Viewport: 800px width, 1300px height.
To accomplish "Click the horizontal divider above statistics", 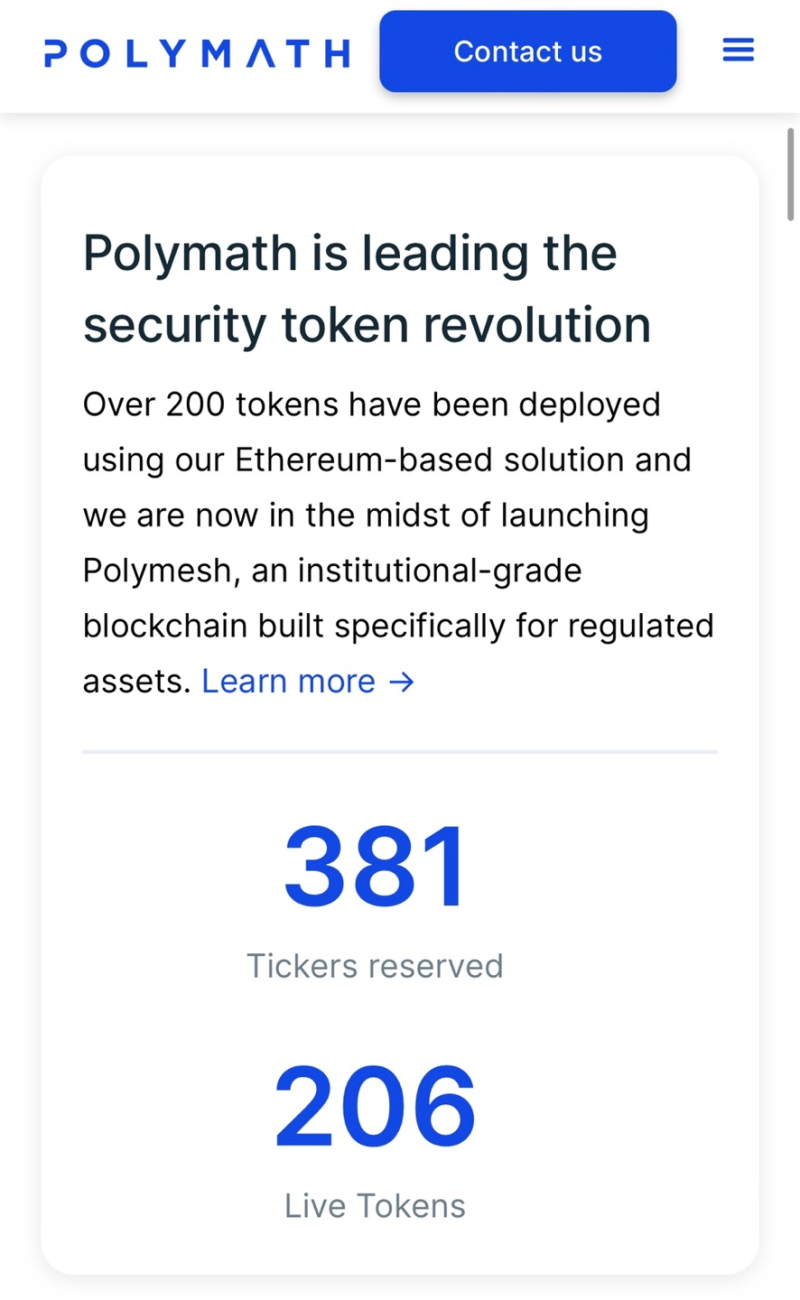I will [x=400, y=751].
